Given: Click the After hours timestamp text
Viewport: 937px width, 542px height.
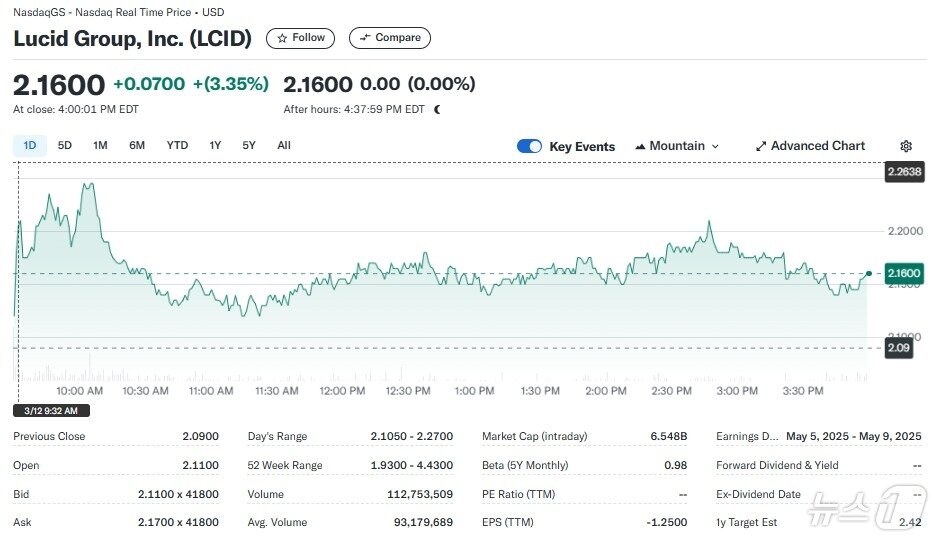Looking at the screenshot, I should 354,109.
